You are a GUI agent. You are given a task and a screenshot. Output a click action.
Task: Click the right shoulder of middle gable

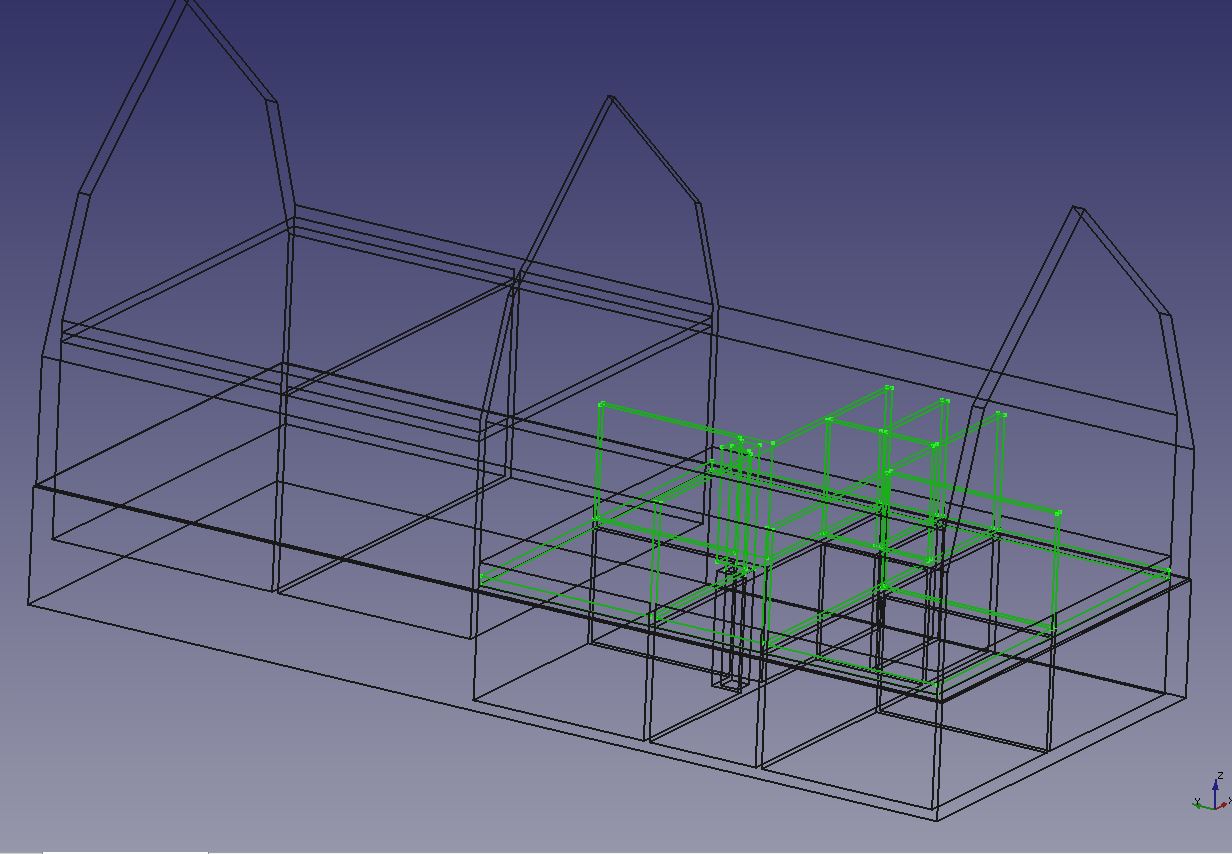pos(697,204)
